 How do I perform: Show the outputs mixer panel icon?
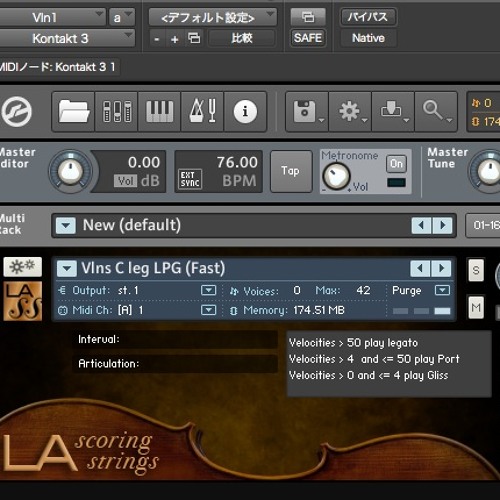[116, 112]
